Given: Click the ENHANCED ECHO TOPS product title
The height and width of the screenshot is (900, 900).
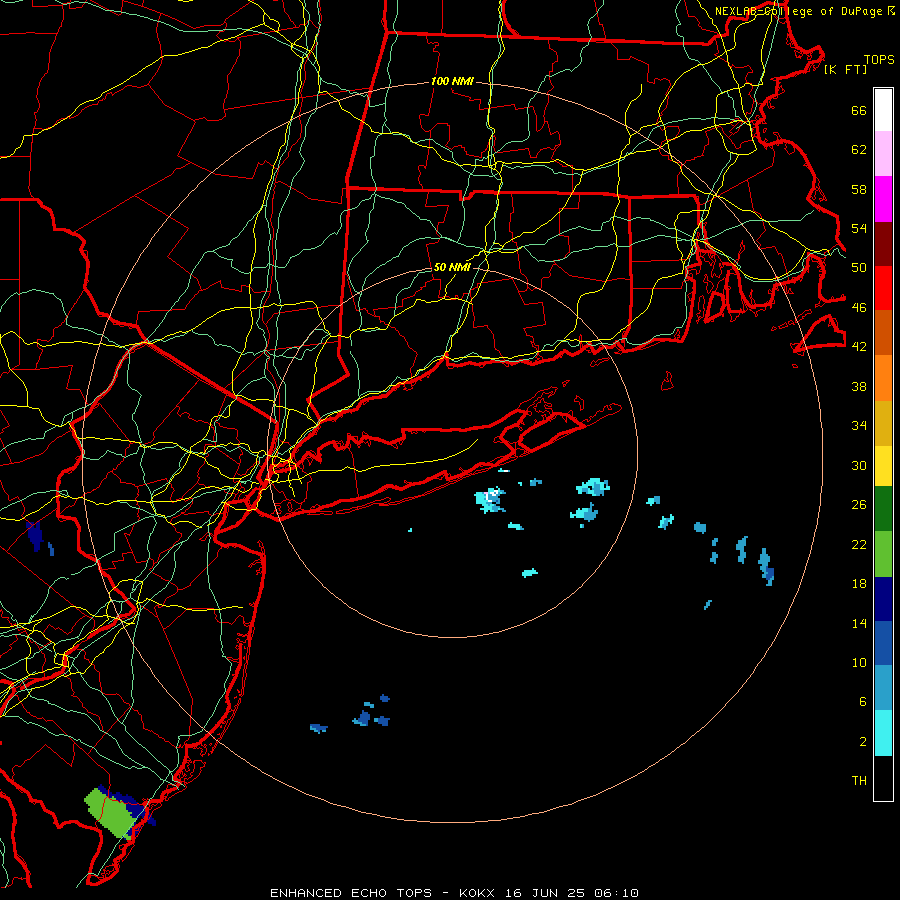Looking at the screenshot, I should tap(351, 893).
